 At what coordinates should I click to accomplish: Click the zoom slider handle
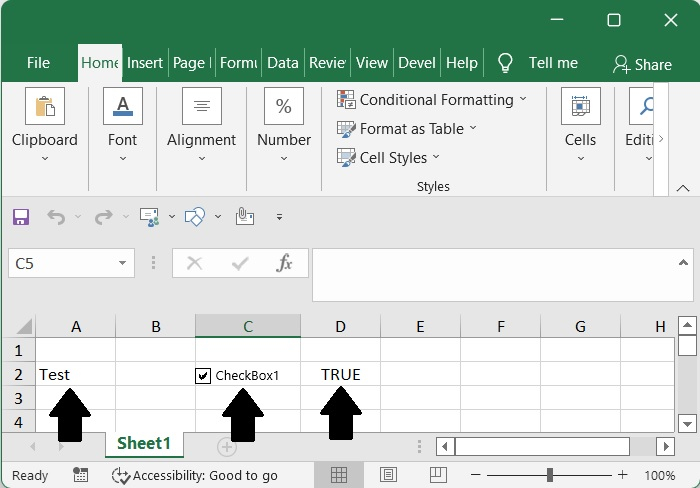[x=550, y=475]
